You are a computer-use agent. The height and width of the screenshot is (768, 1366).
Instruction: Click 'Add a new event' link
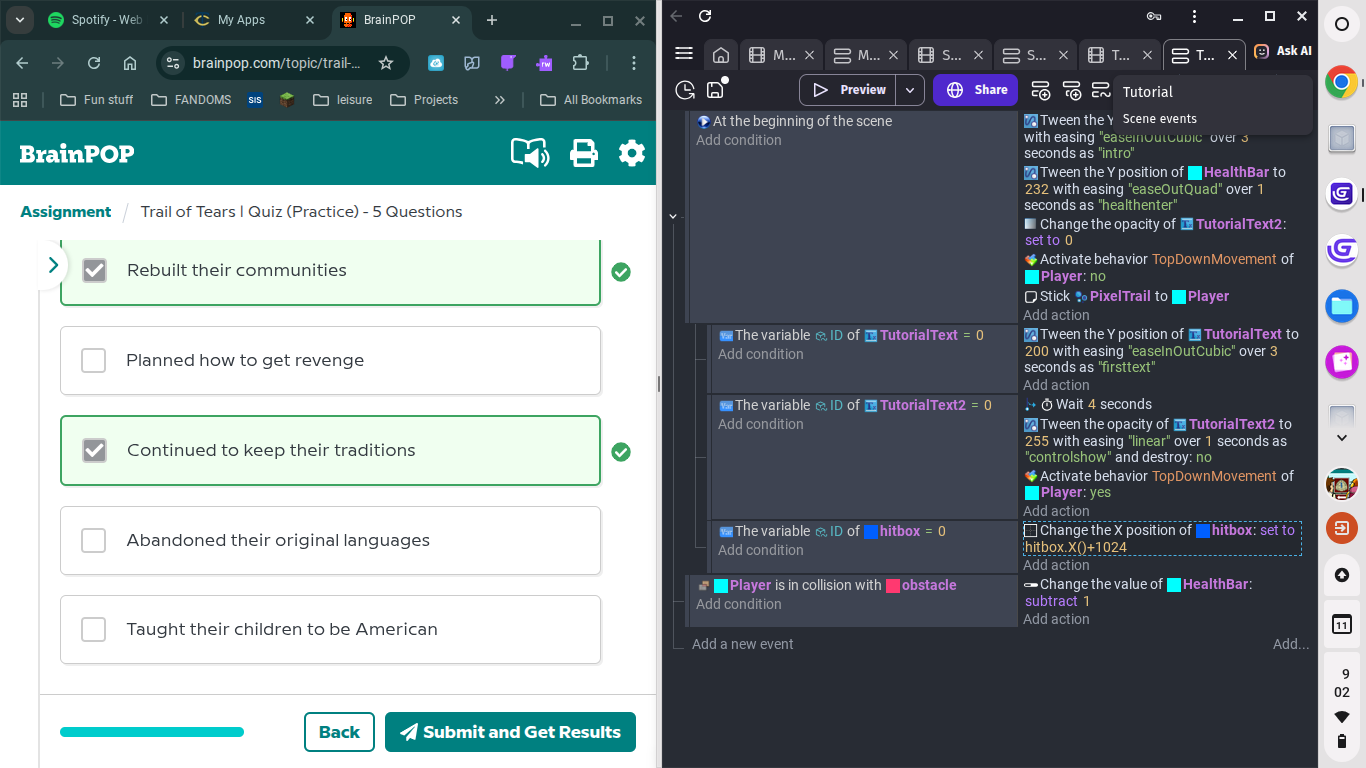(x=742, y=644)
